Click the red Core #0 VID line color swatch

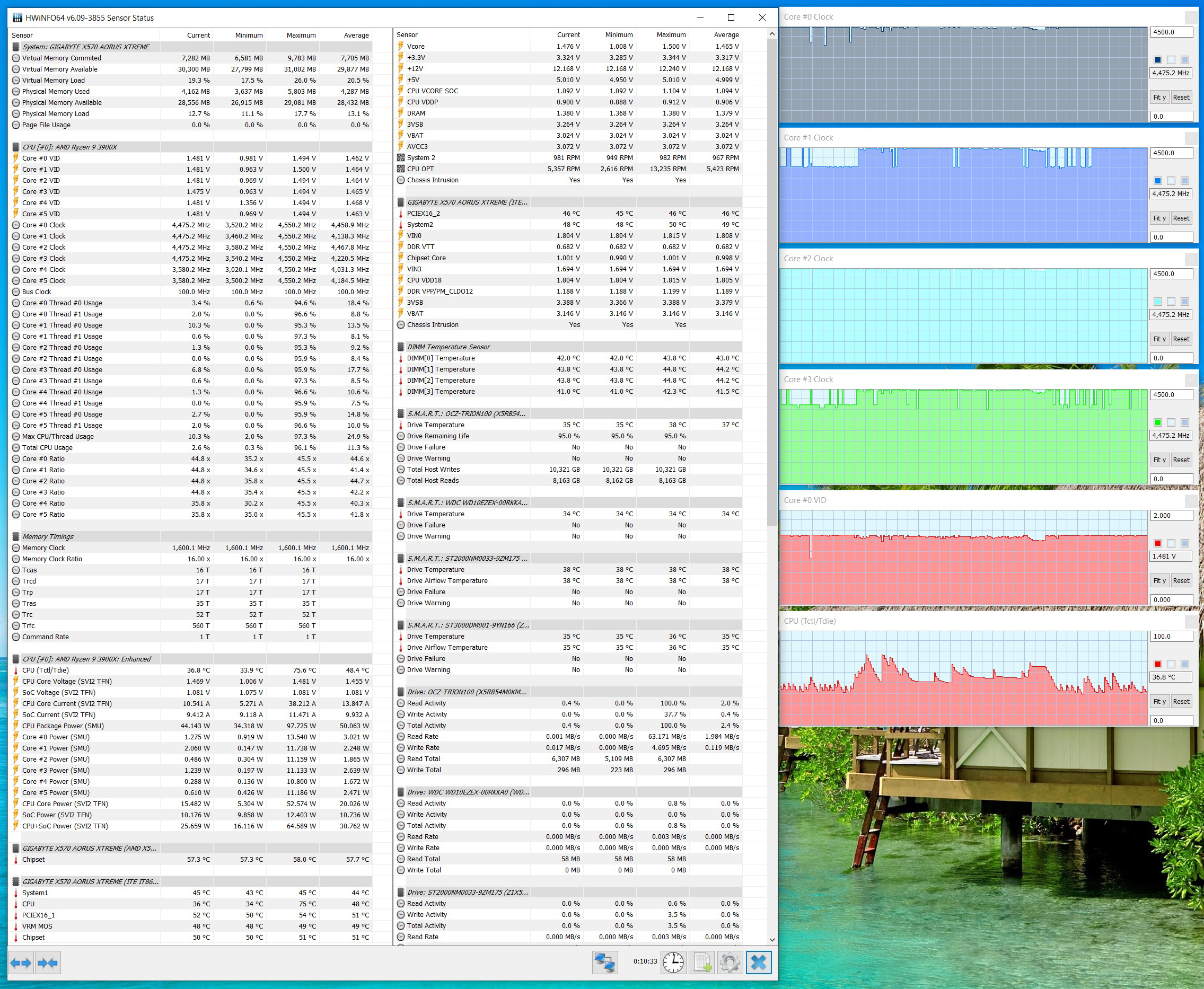[1157, 543]
